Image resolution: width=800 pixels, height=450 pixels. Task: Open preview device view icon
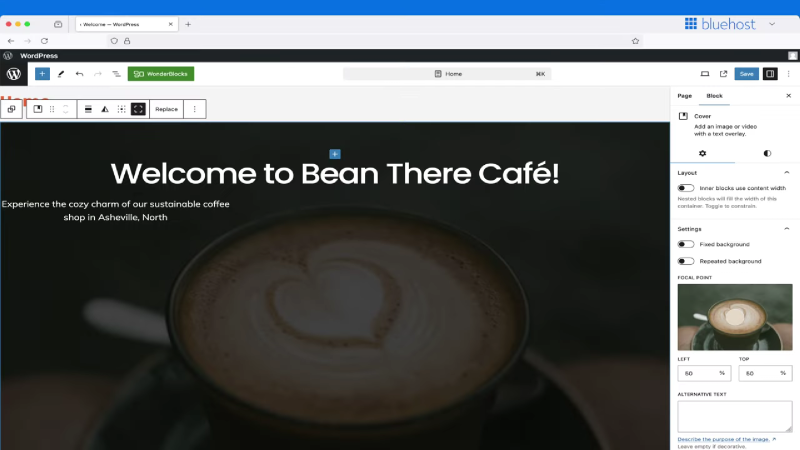coord(705,74)
